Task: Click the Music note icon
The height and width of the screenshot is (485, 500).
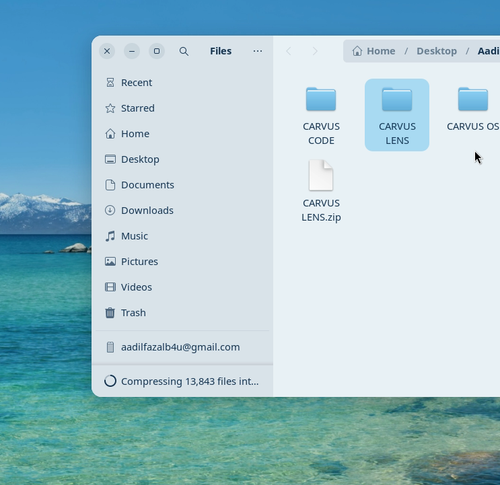Action: pos(110,236)
